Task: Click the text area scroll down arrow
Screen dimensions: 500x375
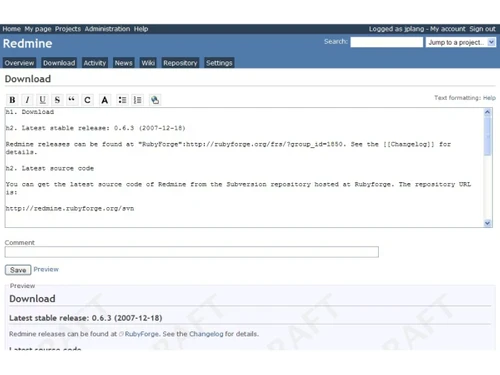Action: tap(487, 223)
